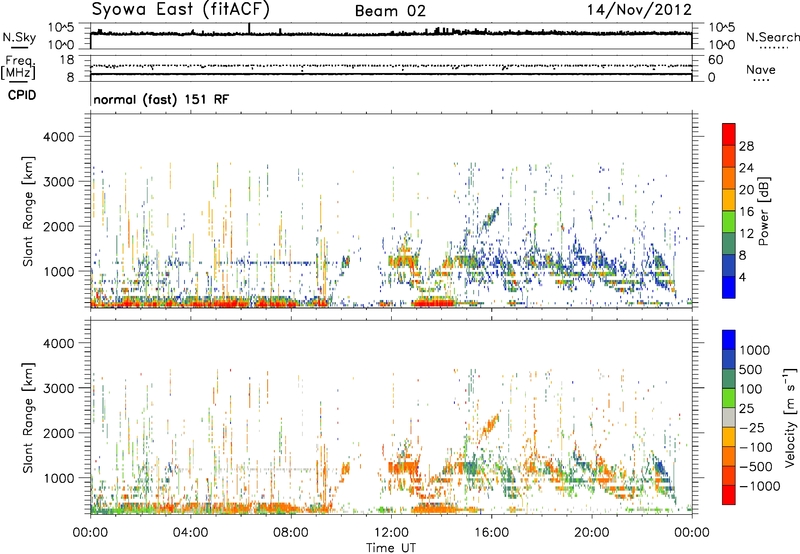This screenshot has width=800, height=554.
Task: Click the red bottom segment of Velocity color bar
Action: 729,495
